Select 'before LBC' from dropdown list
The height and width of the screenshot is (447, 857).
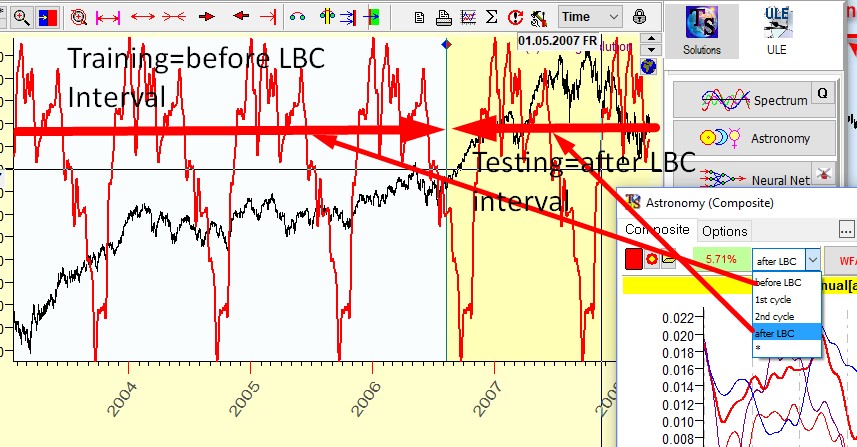[x=780, y=282]
